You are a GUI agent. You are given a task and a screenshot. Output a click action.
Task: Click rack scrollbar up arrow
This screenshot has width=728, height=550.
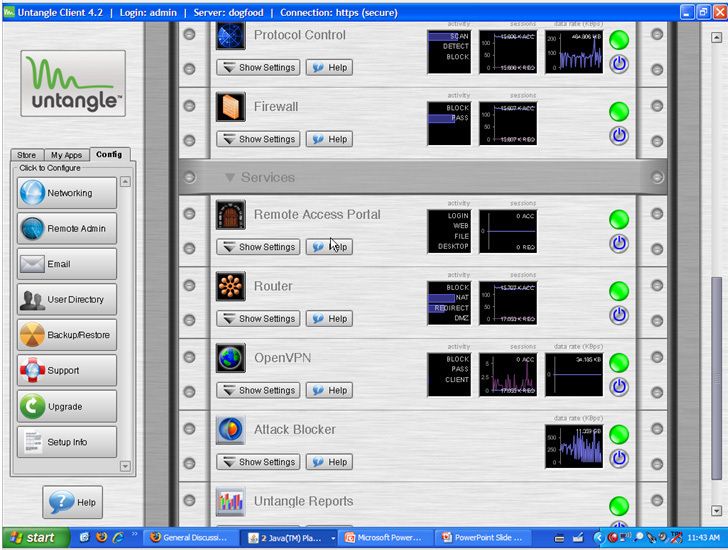point(716,37)
